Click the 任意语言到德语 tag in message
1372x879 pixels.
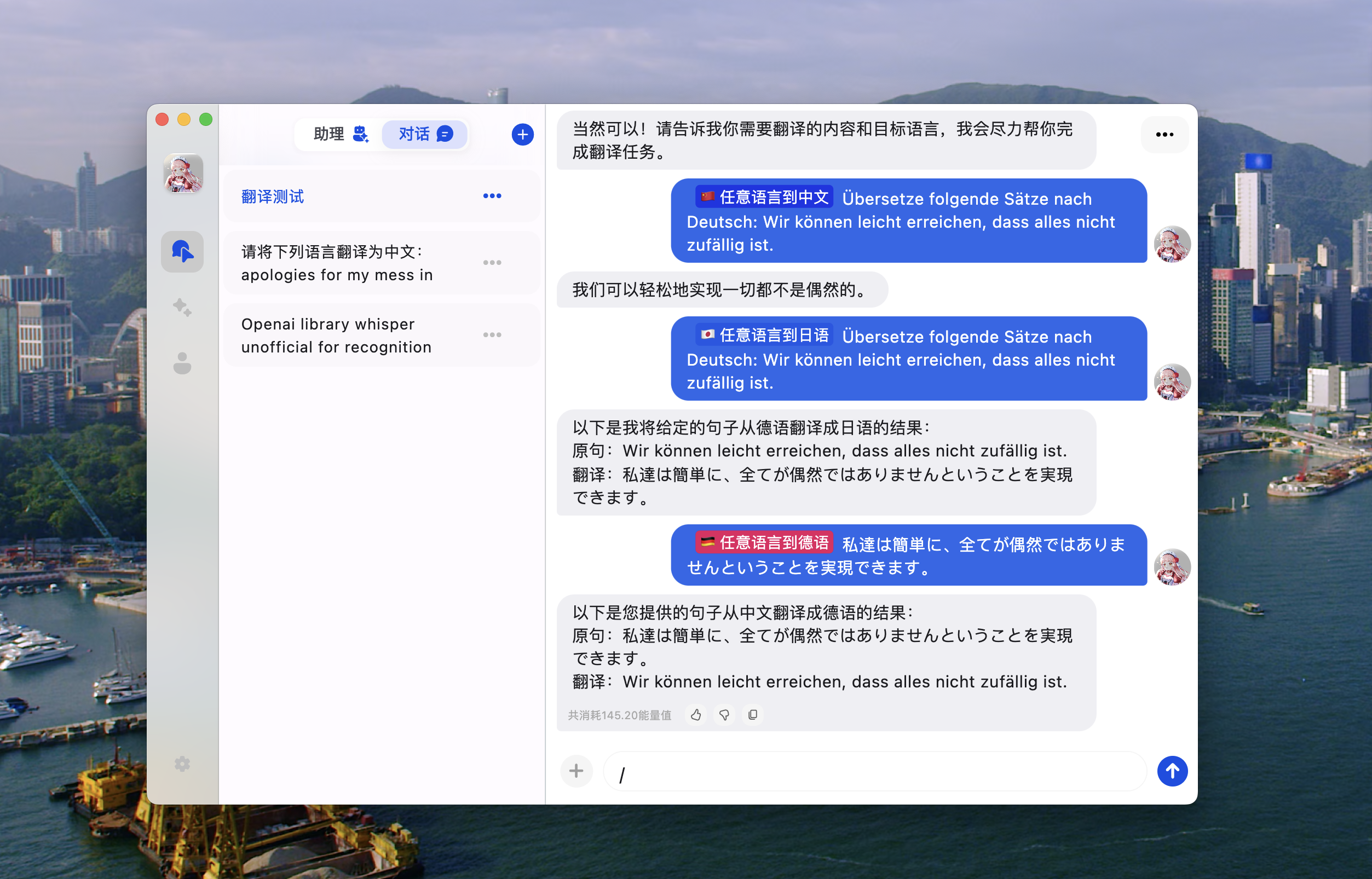[764, 542]
